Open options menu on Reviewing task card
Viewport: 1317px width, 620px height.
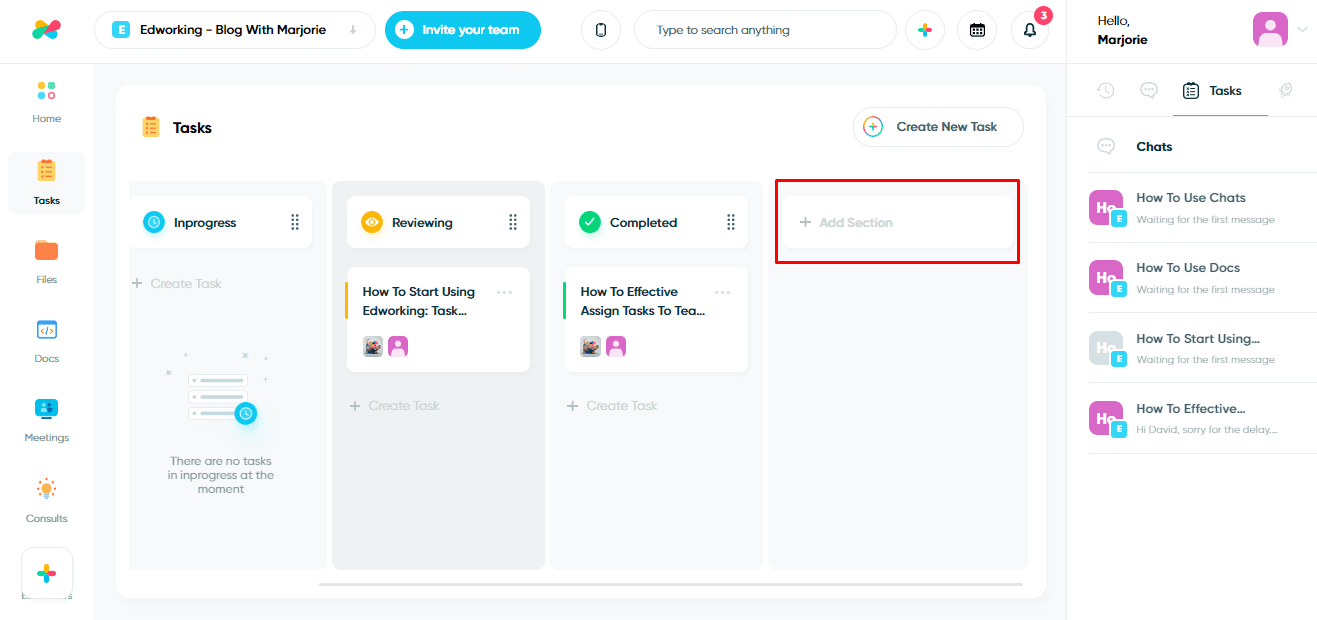click(x=505, y=292)
